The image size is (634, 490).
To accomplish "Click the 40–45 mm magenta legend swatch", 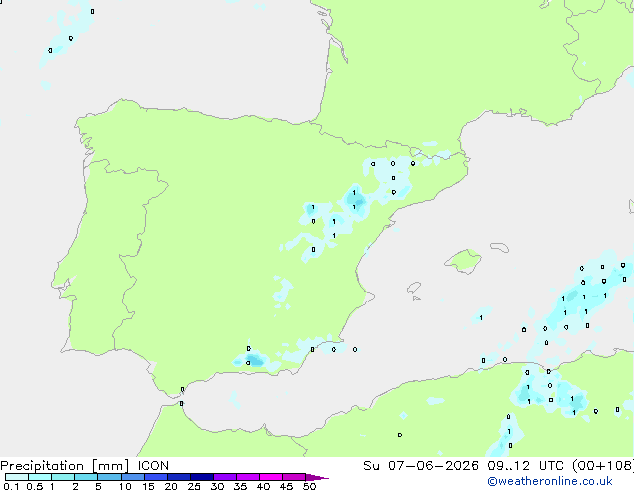I will (x=271, y=477).
